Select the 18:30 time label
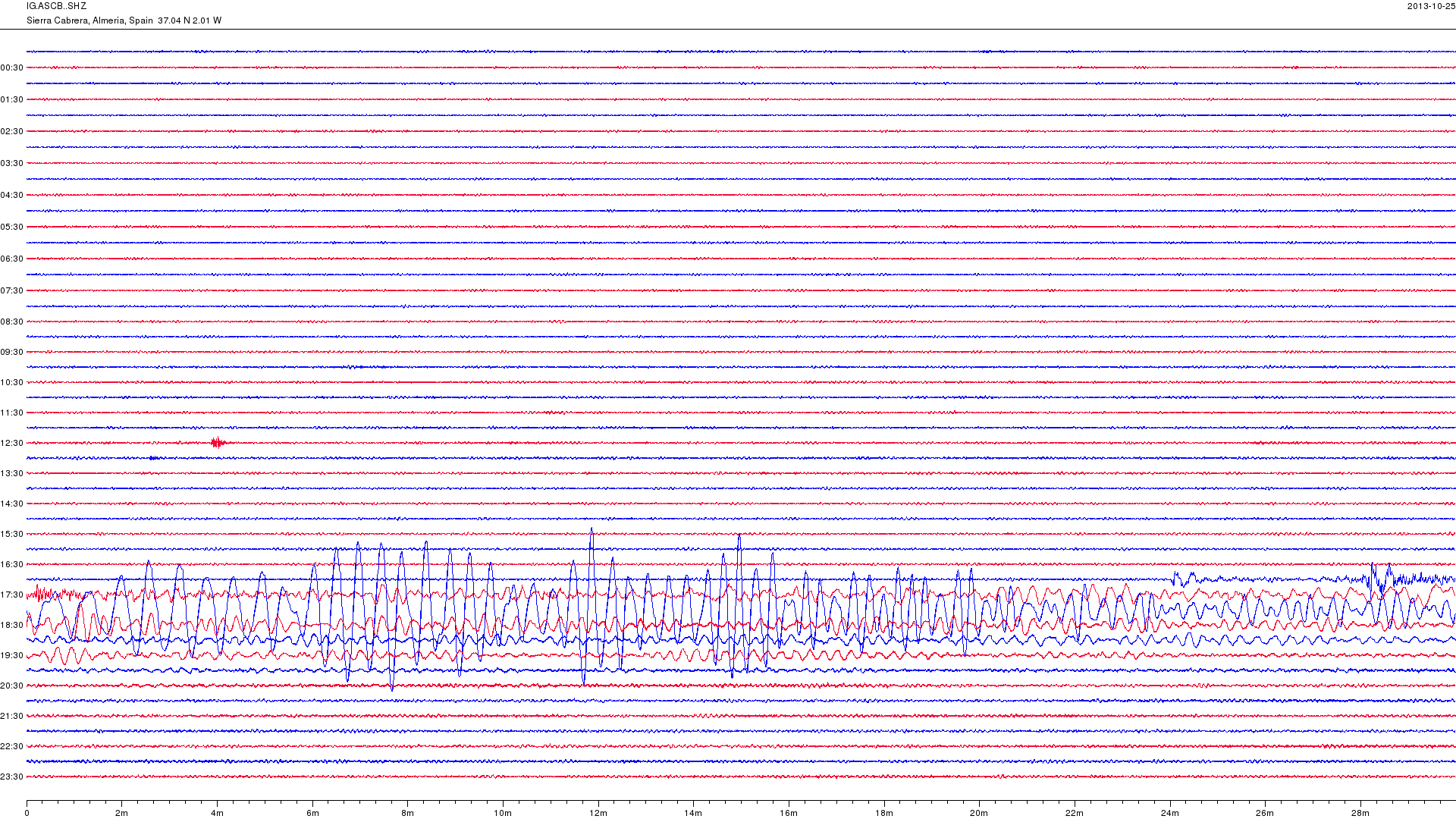 point(12,626)
